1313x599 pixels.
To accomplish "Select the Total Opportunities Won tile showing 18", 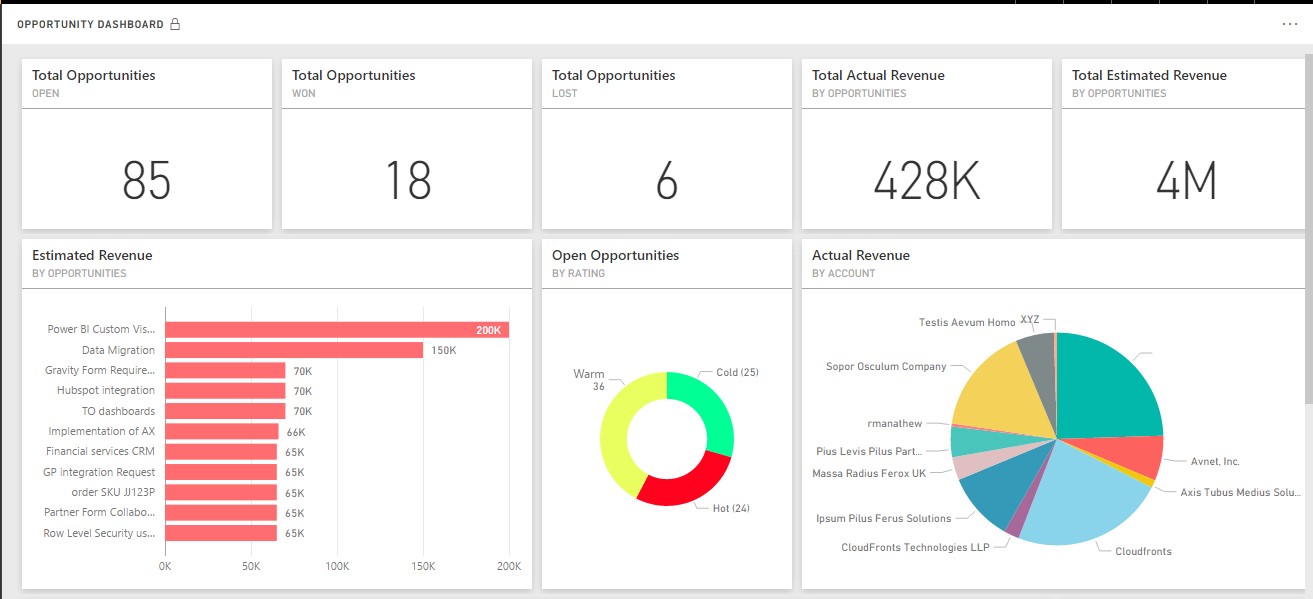I will tap(407, 181).
